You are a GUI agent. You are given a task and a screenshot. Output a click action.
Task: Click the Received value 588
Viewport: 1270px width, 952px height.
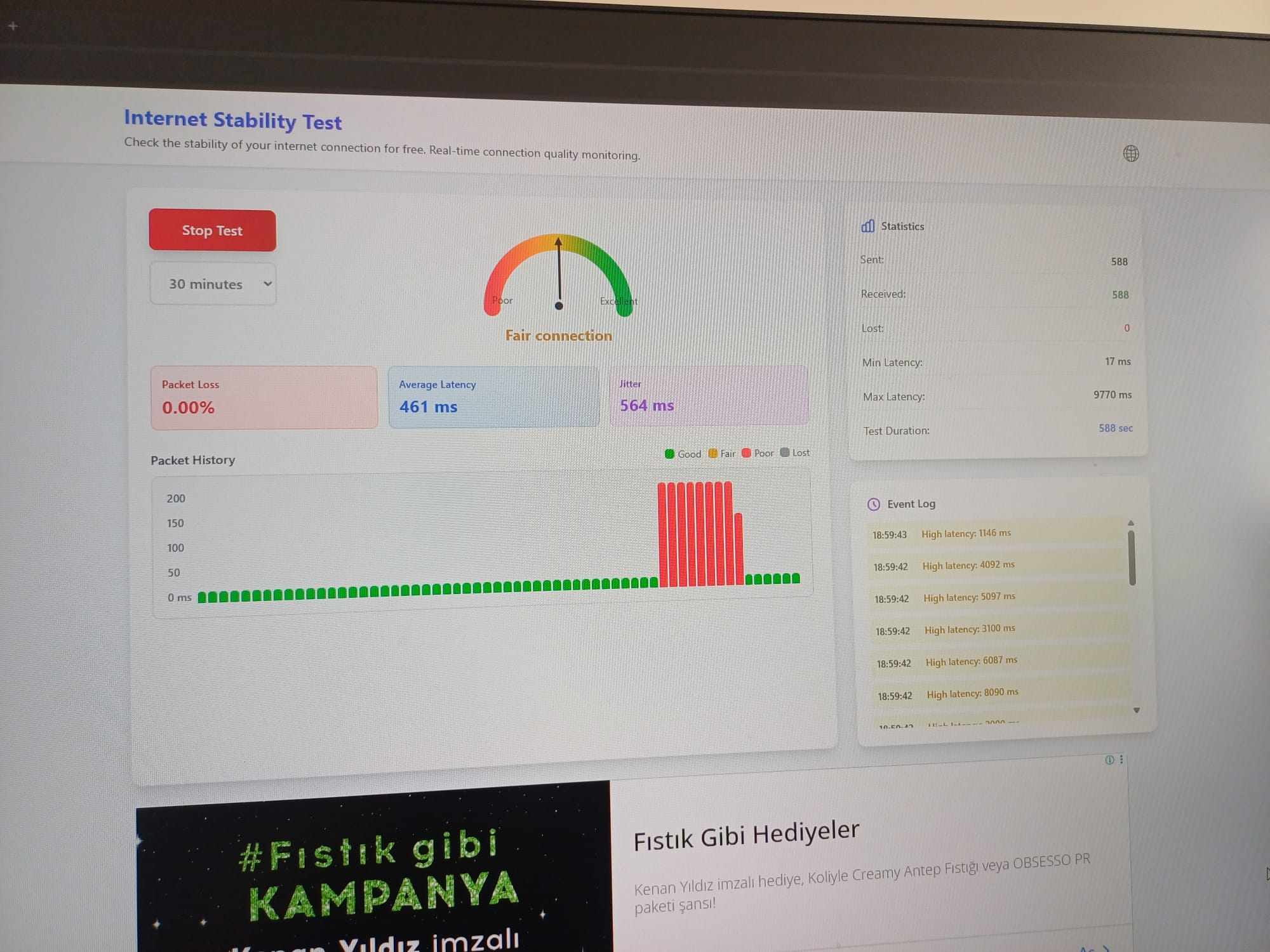point(1120,294)
